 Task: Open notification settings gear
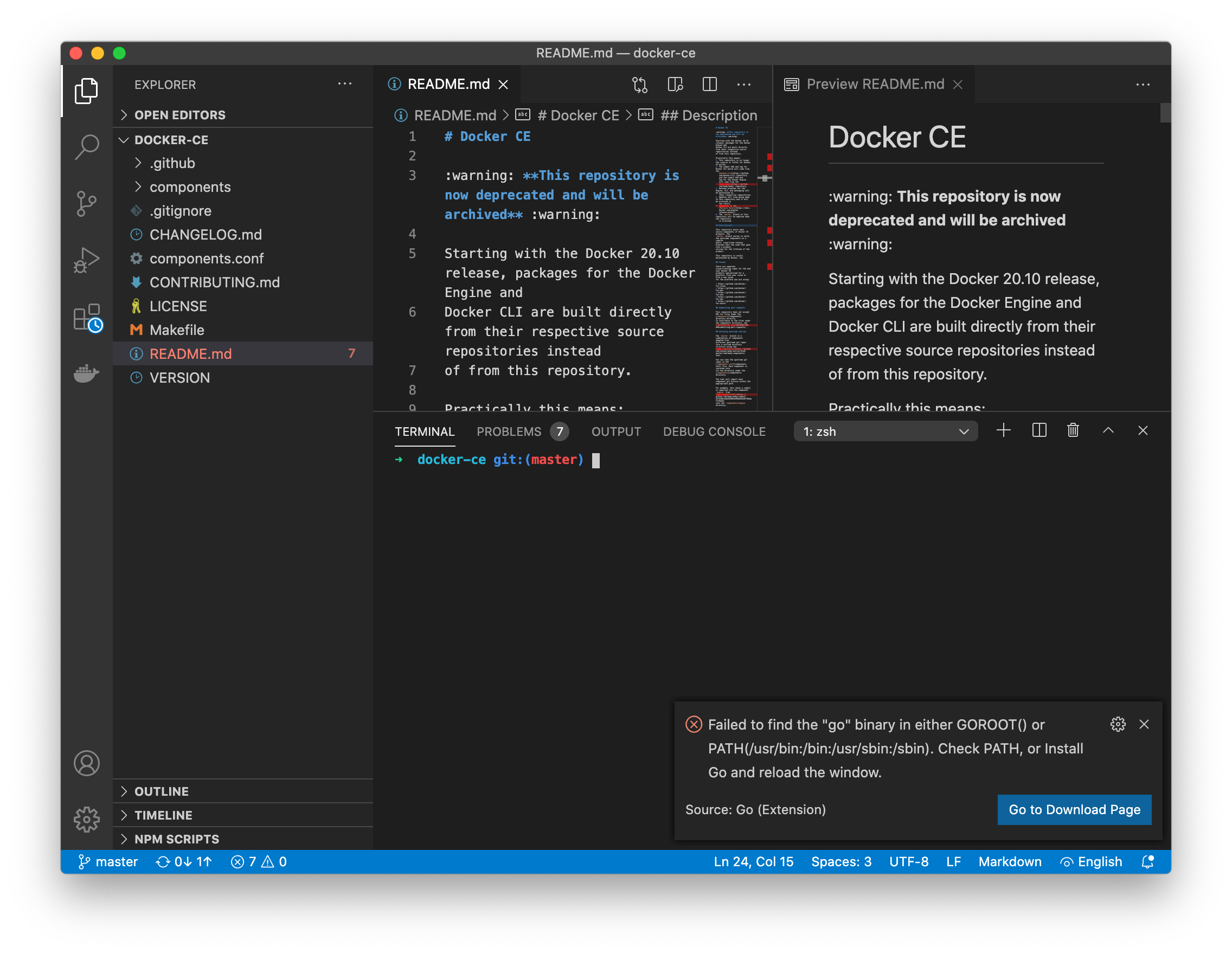(x=1118, y=724)
